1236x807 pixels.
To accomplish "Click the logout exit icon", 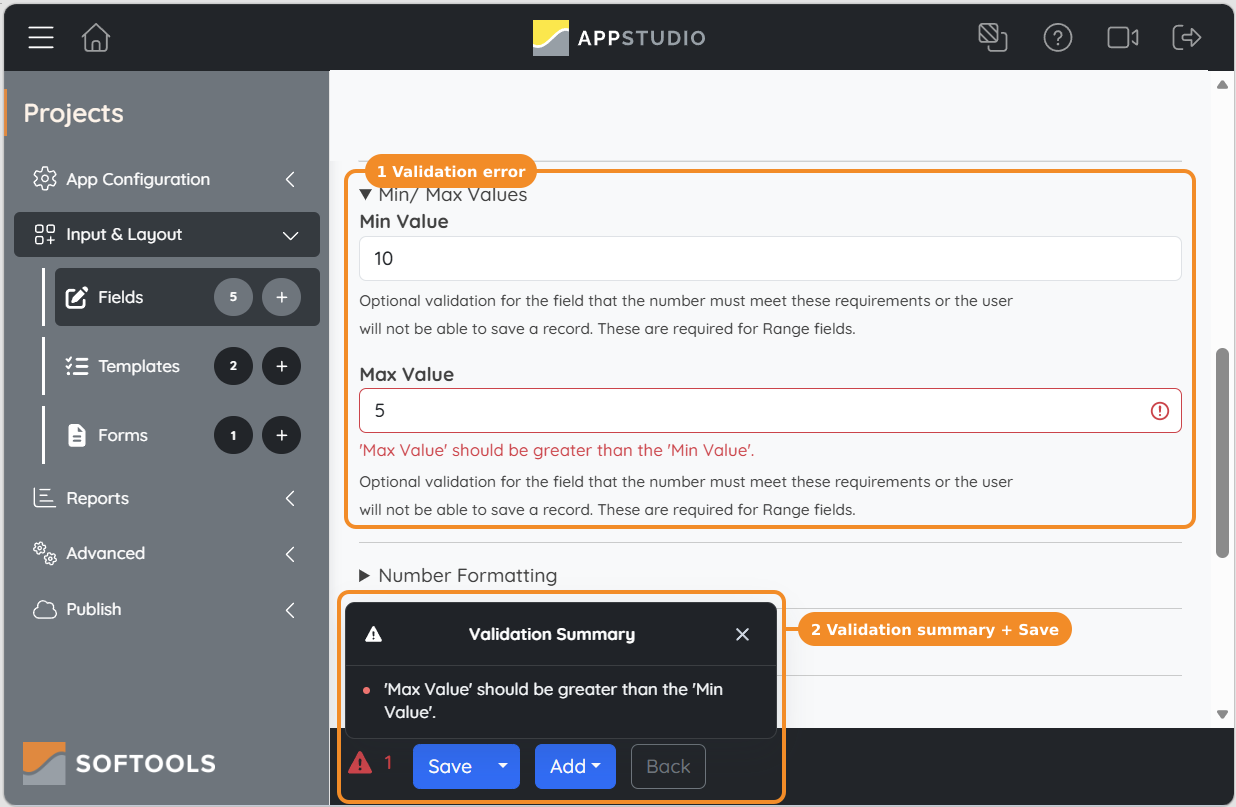I will tap(1187, 38).
